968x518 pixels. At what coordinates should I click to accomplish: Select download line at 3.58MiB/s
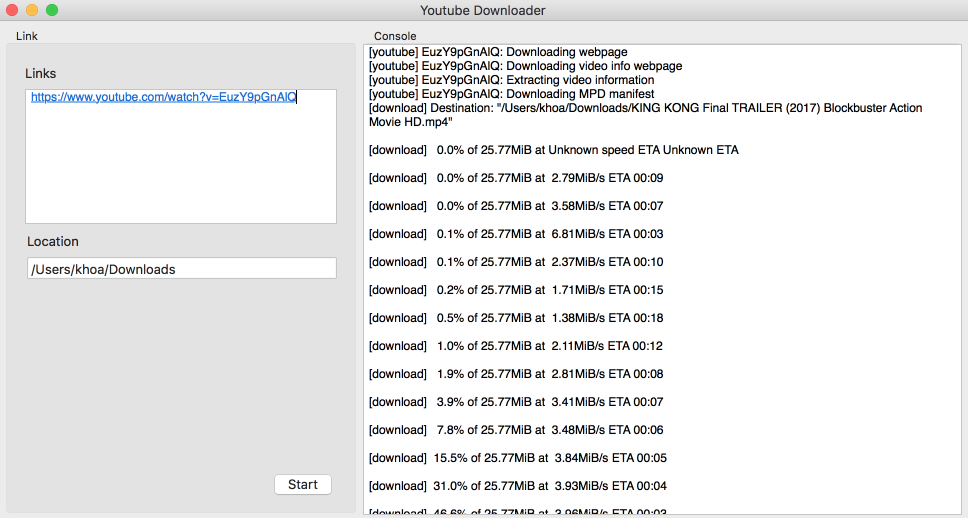click(515, 206)
